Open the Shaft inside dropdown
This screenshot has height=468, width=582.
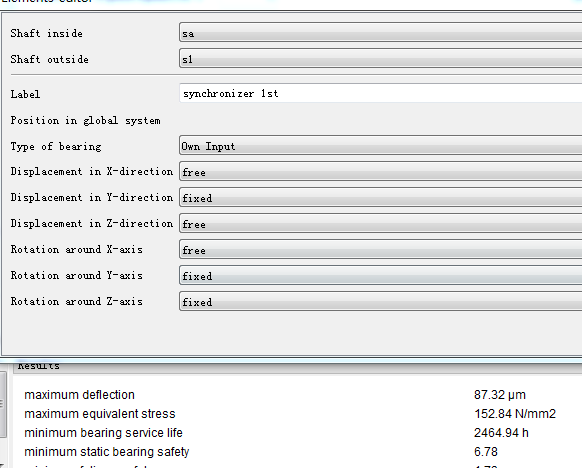[x=380, y=32]
